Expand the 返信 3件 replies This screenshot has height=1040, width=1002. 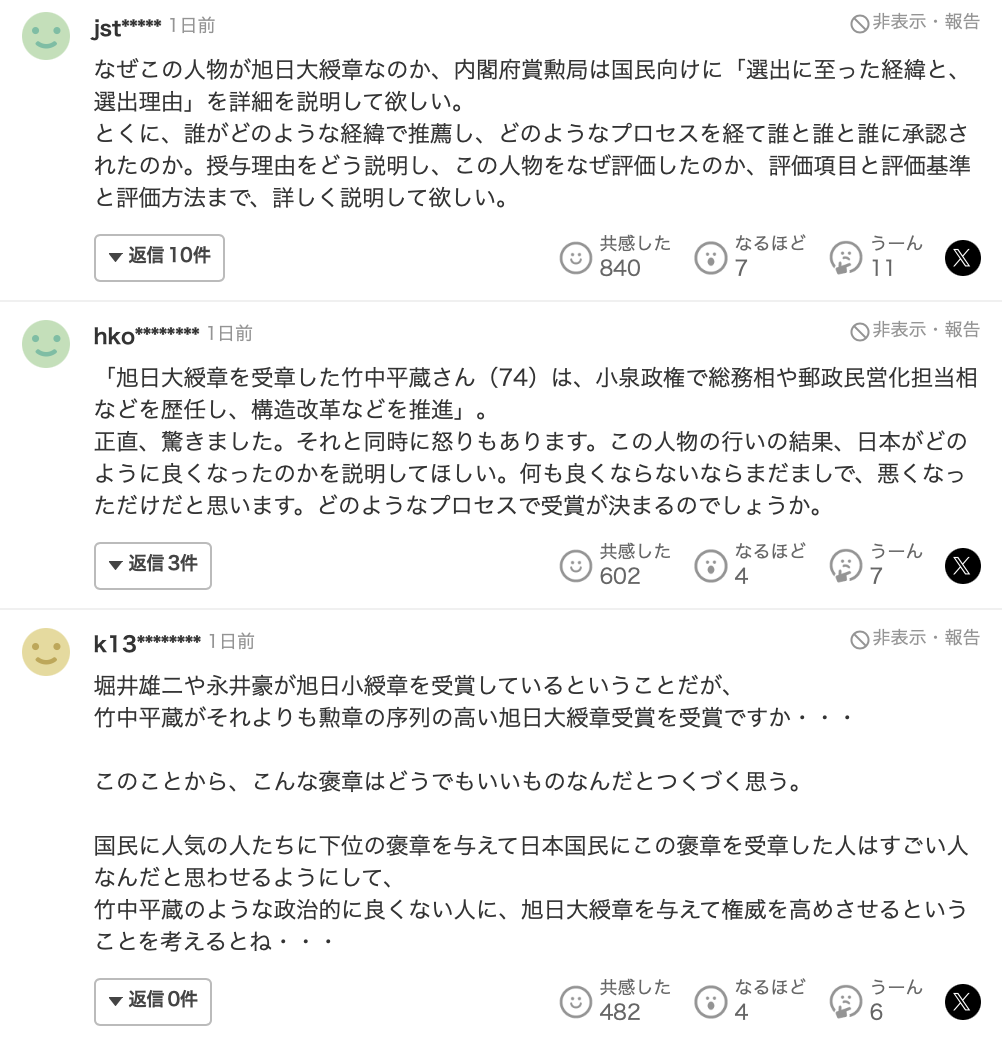pyautogui.click(x=153, y=565)
